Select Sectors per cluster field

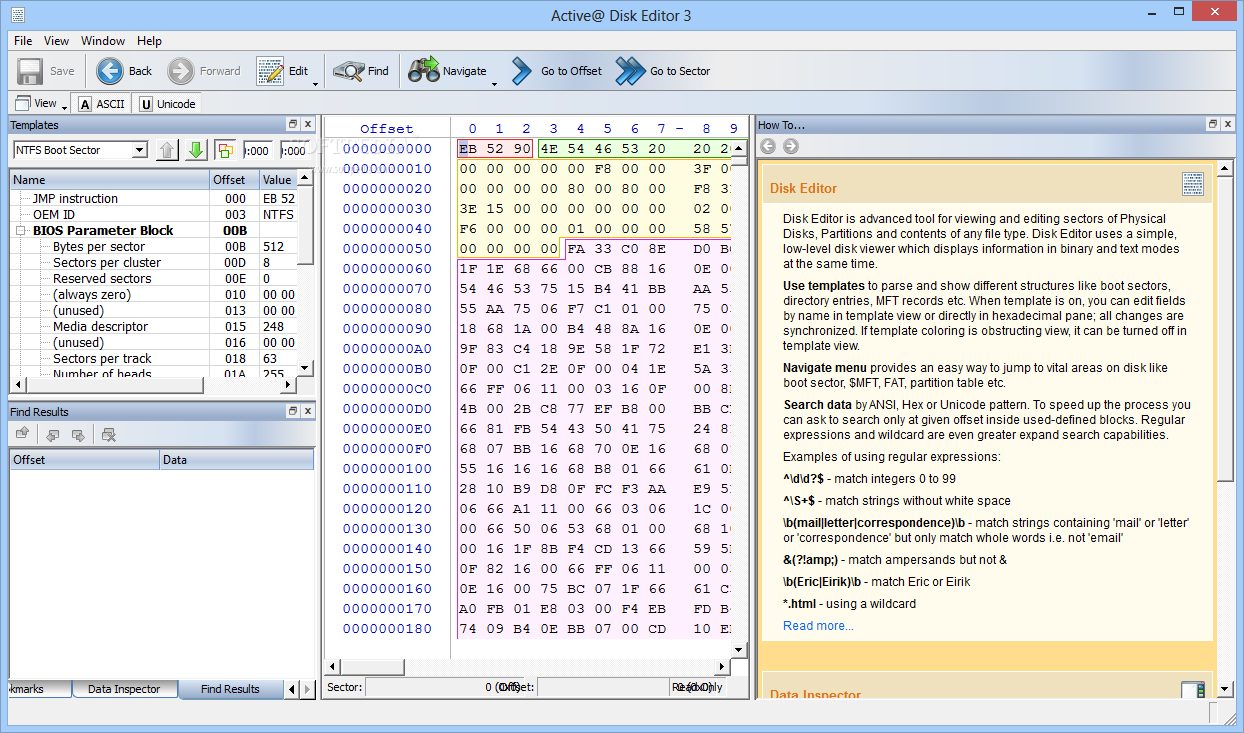pos(154,263)
